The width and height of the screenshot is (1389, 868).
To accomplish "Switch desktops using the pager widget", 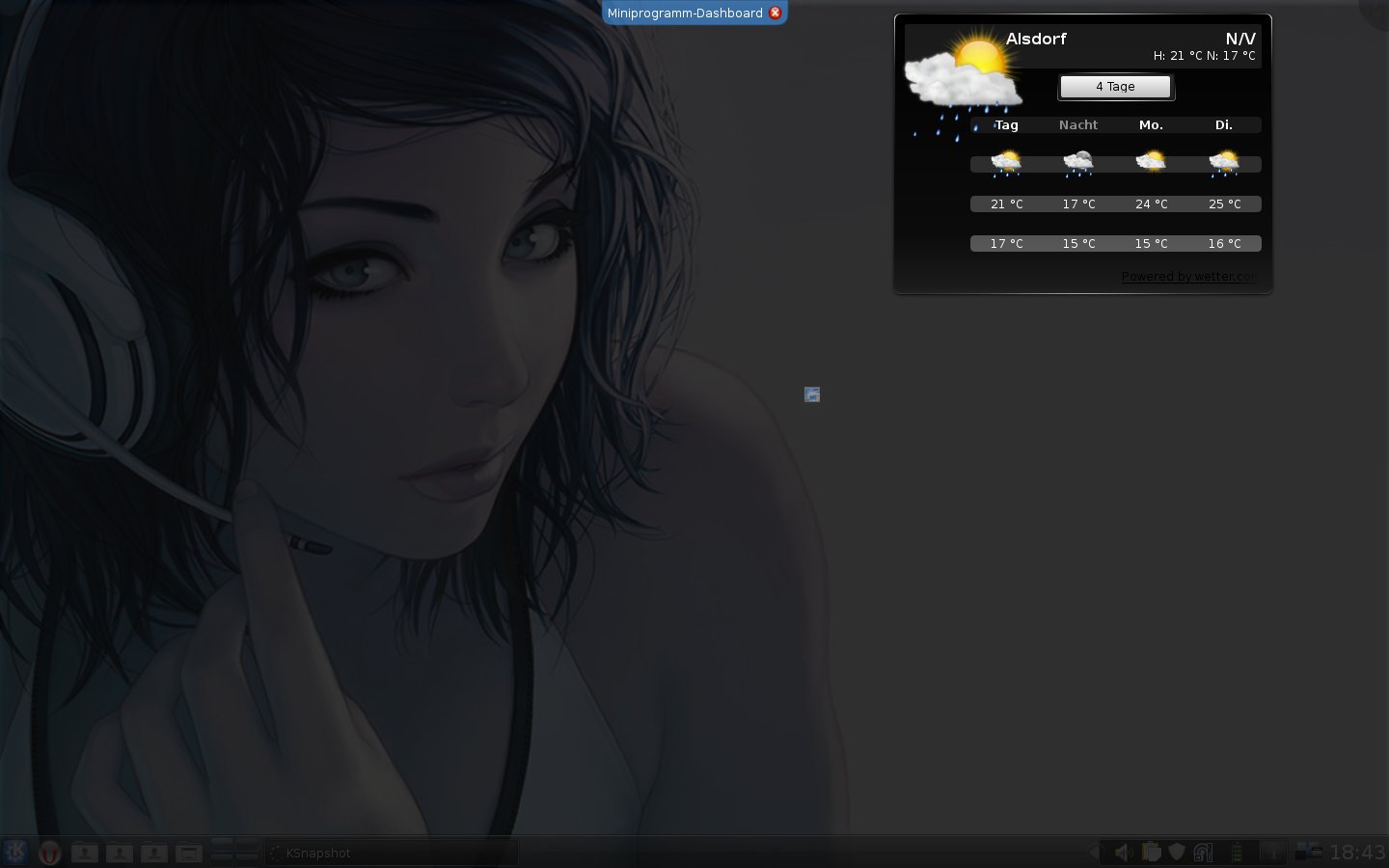I will coord(234,851).
